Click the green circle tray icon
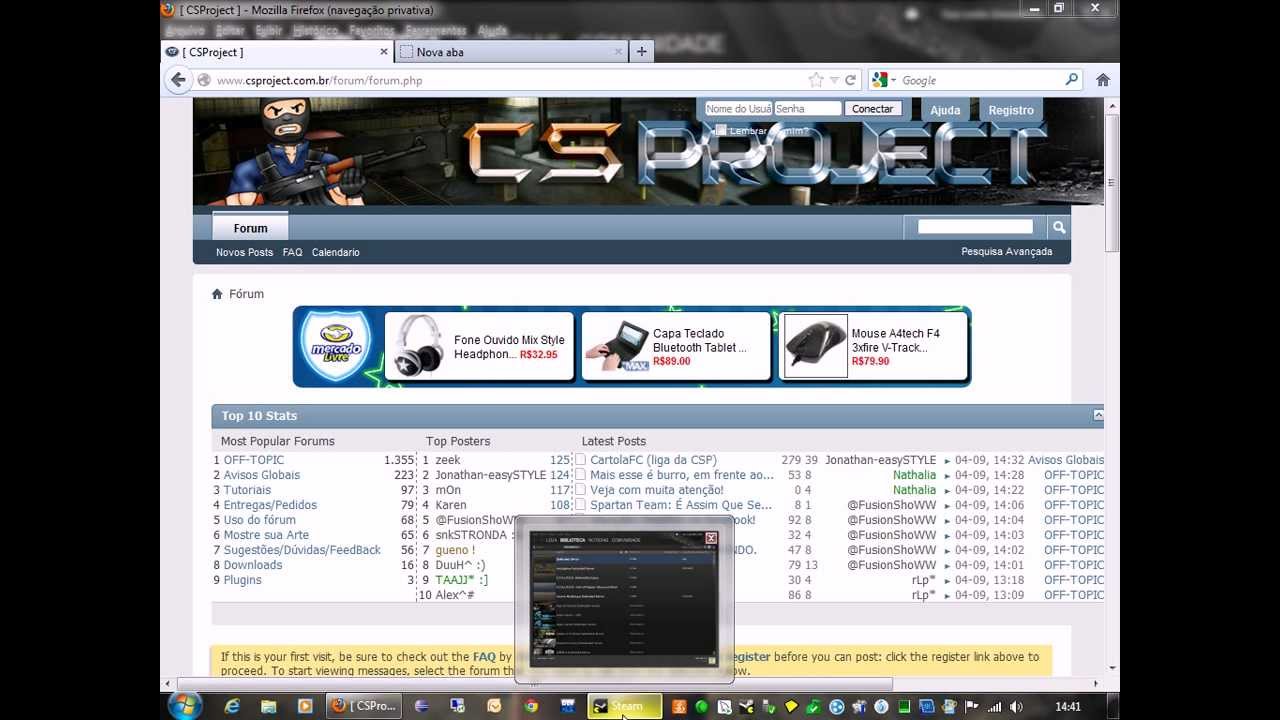Screen dimensions: 1280x720 [702, 707]
